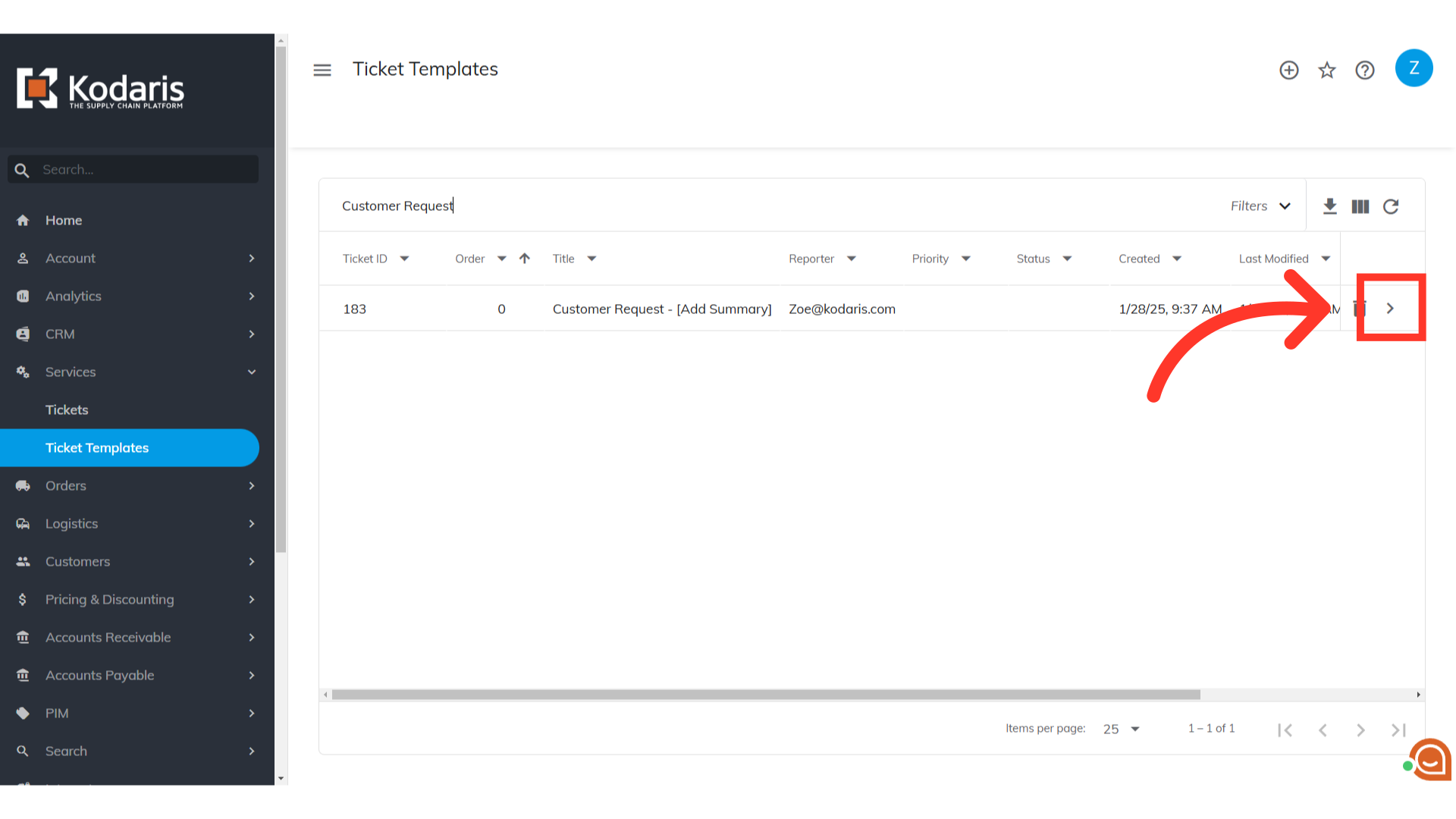The width and height of the screenshot is (1456, 819).
Task: Open the Items per page dropdown
Action: click(1122, 729)
